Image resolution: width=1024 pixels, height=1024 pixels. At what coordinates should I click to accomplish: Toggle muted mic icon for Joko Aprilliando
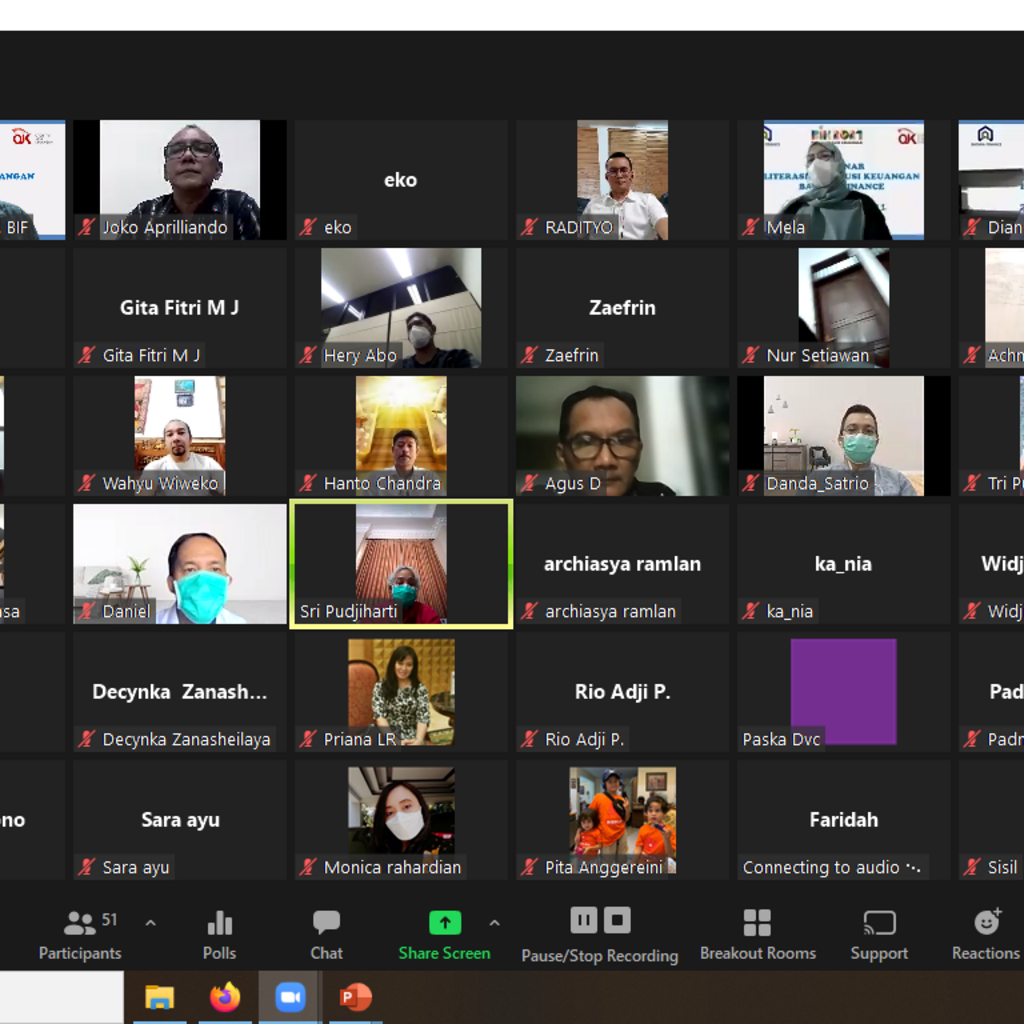[88, 228]
